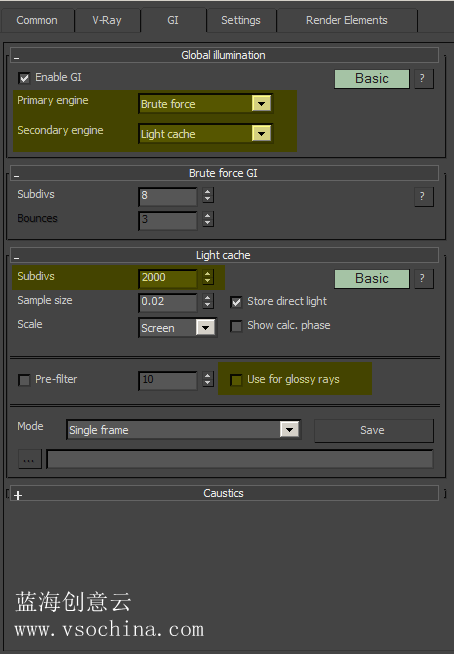The height and width of the screenshot is (654, 454).
Task: Open help for Light cache rollout
Action: point(424,279)
